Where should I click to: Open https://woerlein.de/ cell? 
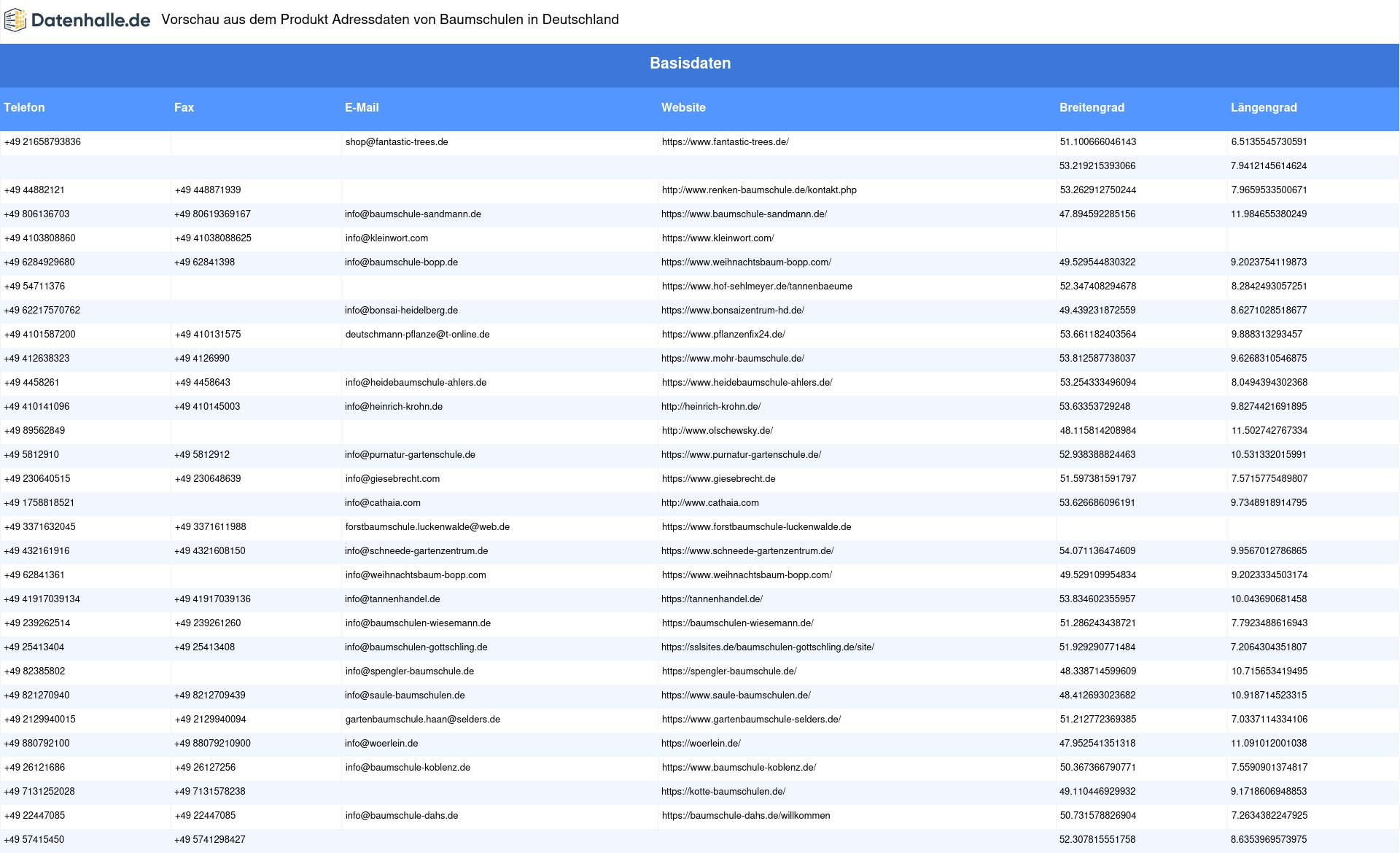[x=701, y=744]
